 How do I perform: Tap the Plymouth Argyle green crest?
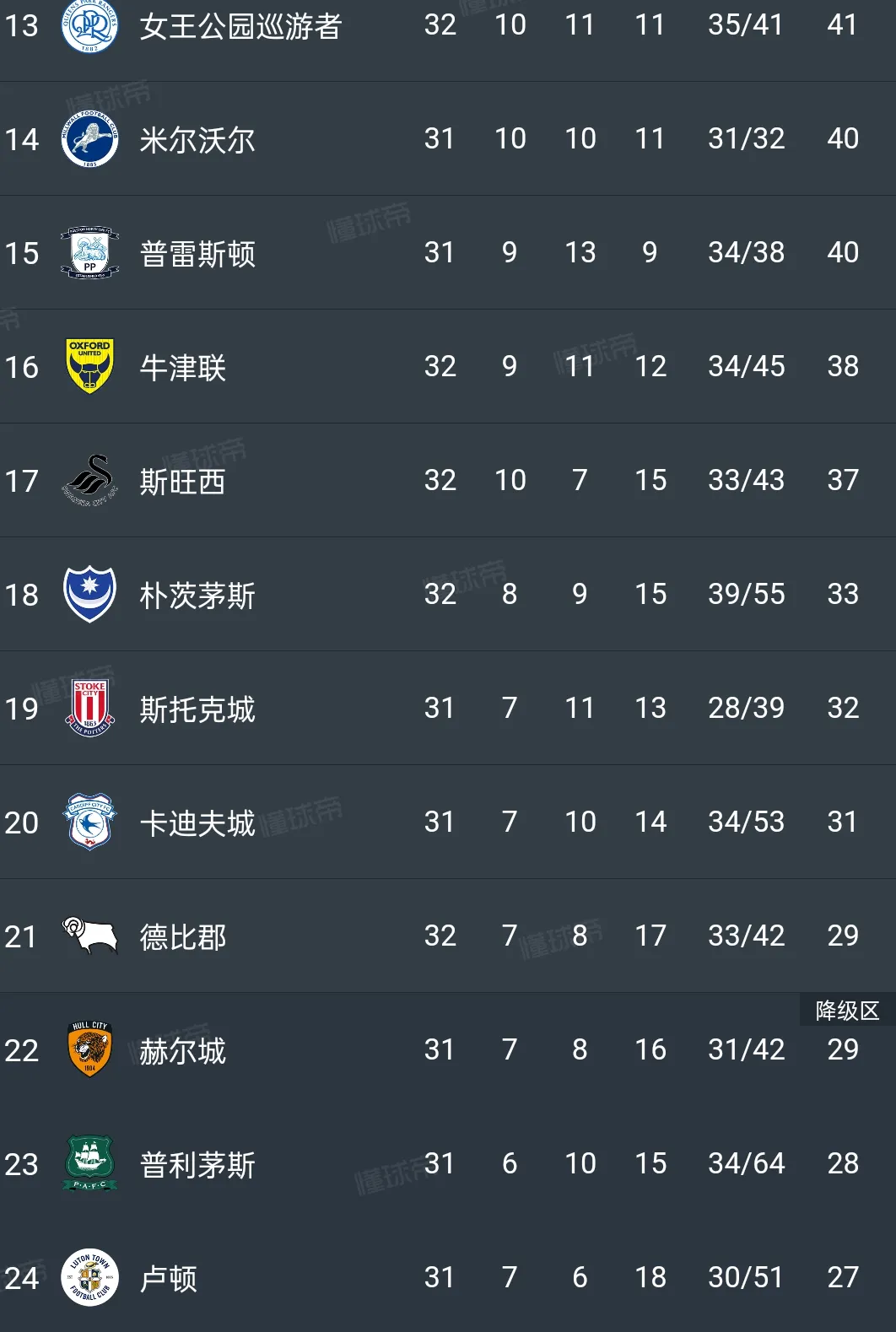[89, 1164]
